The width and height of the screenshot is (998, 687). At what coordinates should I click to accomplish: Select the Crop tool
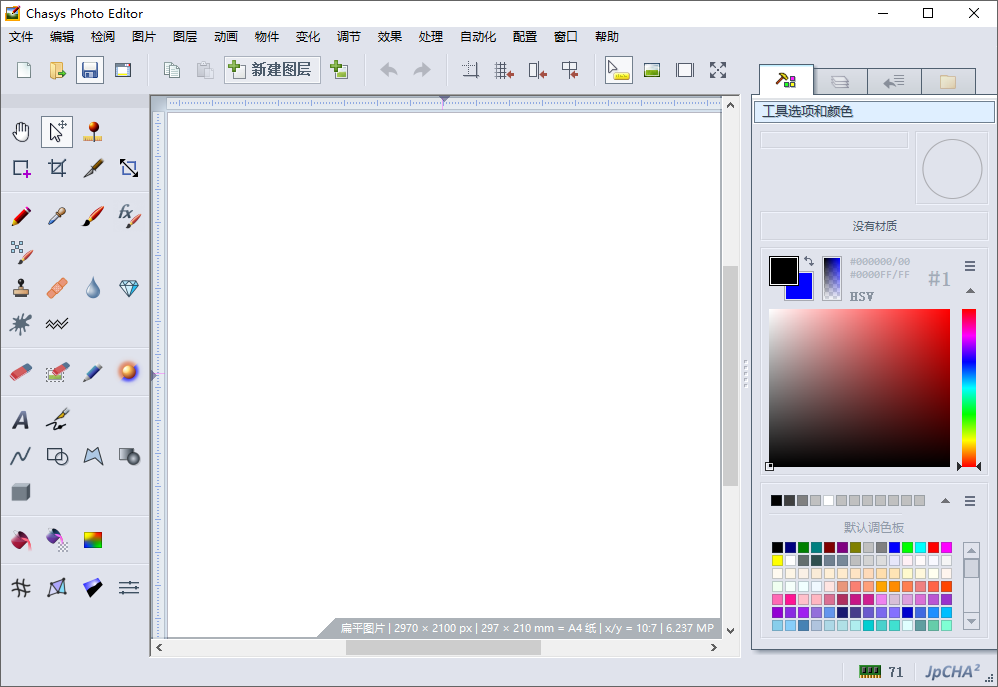[57, 168]
